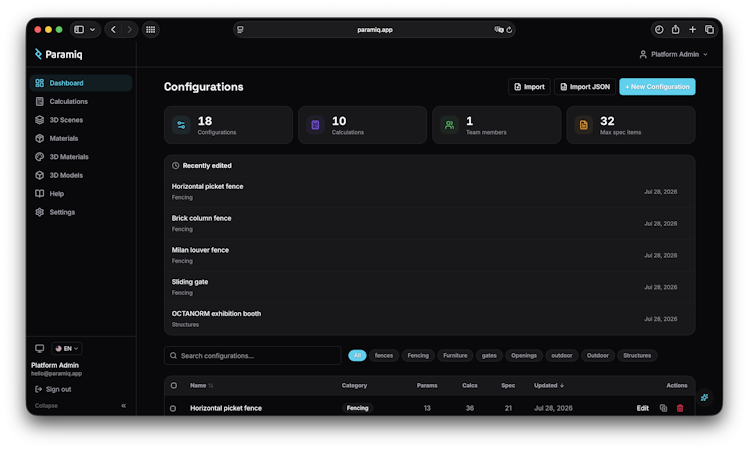Sort table by Updated column
The width and height of the screenshot is (749, 450).
pos(549,386)
